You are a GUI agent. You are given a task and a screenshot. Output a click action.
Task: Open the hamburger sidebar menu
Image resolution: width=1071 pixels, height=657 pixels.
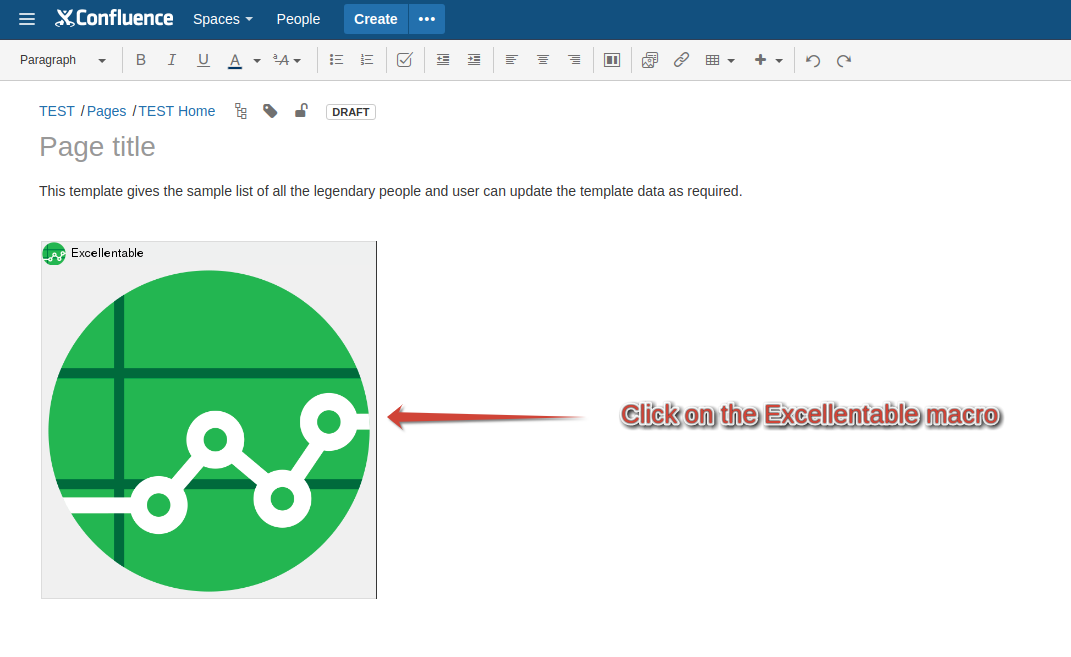click(27, 19)
